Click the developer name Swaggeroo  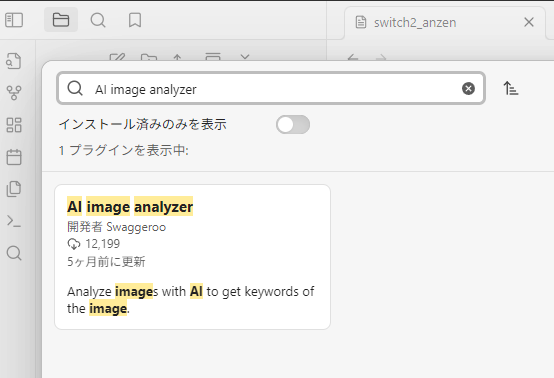point(136,227)
